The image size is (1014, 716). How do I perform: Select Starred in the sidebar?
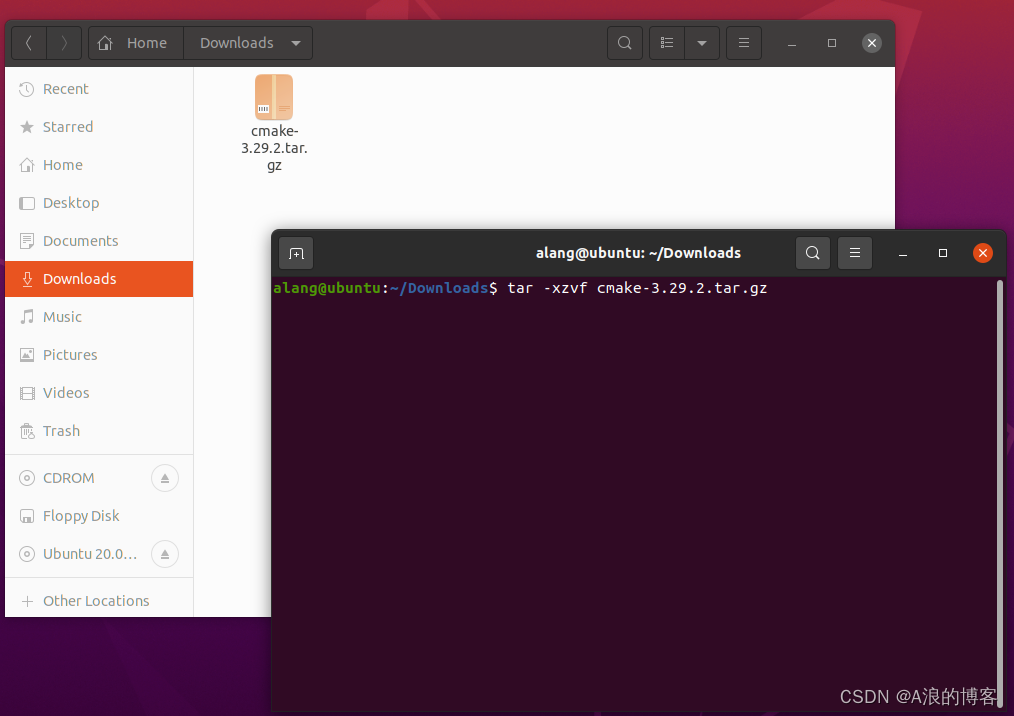[66, 127]
